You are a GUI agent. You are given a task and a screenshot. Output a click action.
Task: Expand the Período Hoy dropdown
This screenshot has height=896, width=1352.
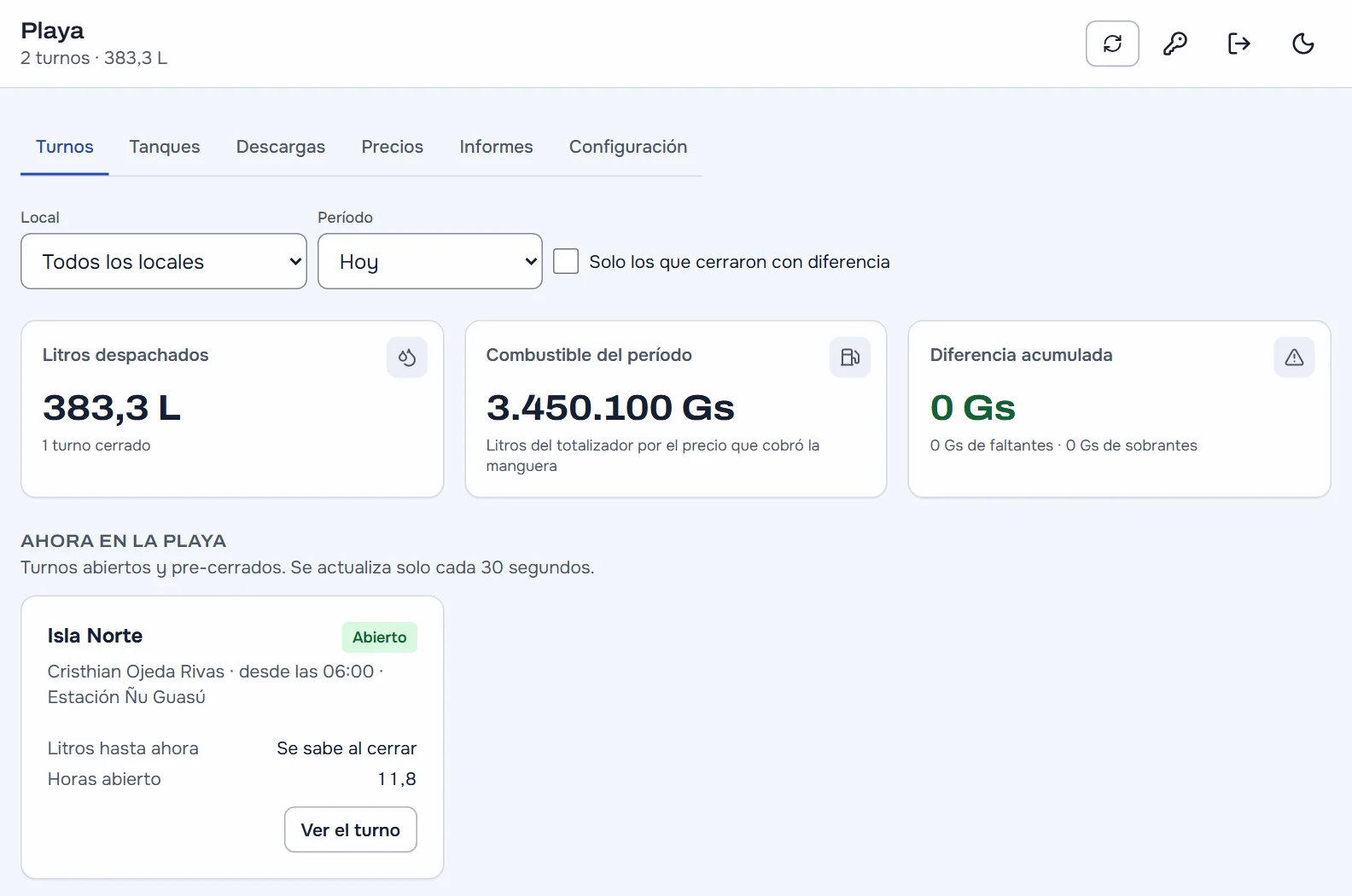(x=430, y=261)
